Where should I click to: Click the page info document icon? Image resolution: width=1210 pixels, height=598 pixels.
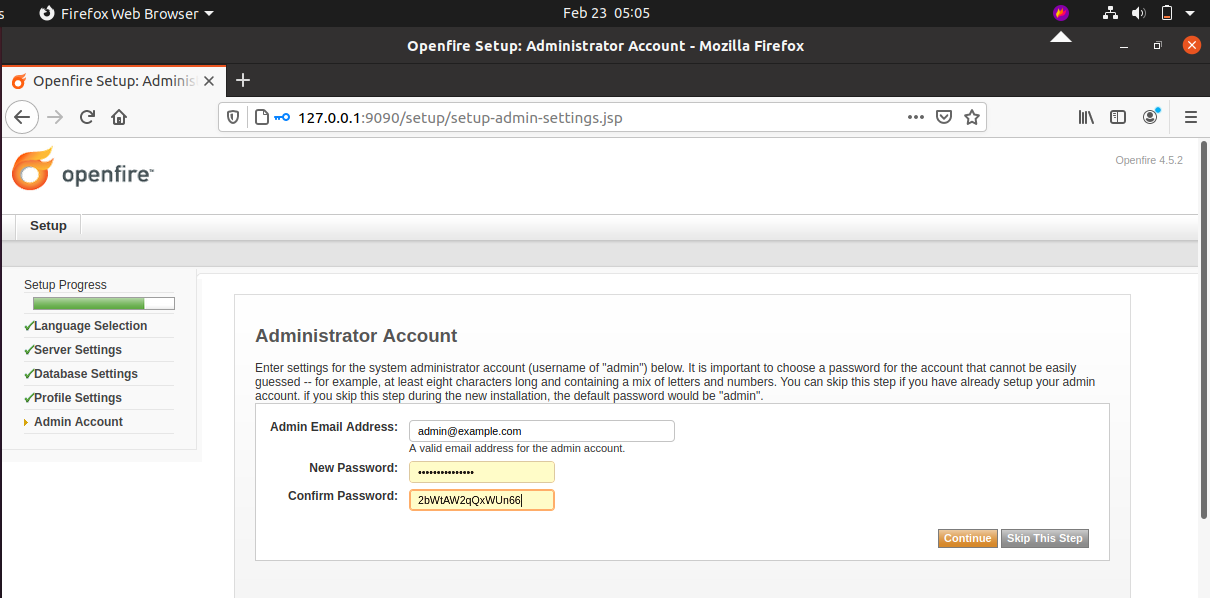(x=261, y=117)
